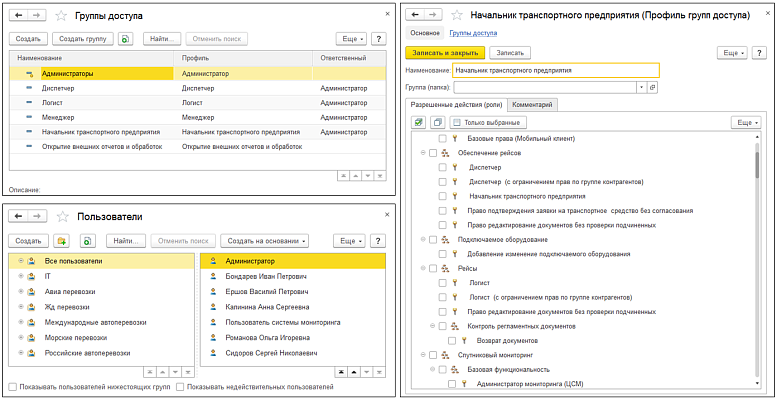Click the uncheck all roles icon
The height and width of the screenshot is (400, 777).
tap(437, 122)
